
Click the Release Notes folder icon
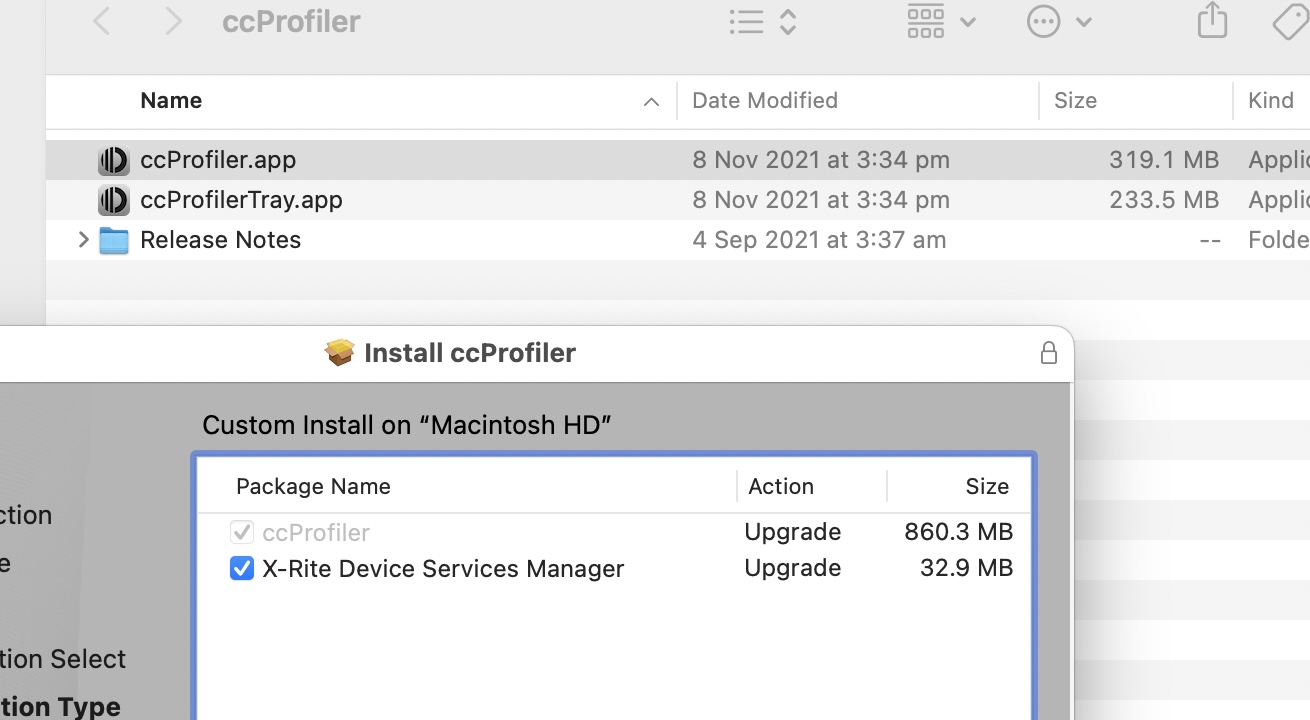click(x=114, y=241)
